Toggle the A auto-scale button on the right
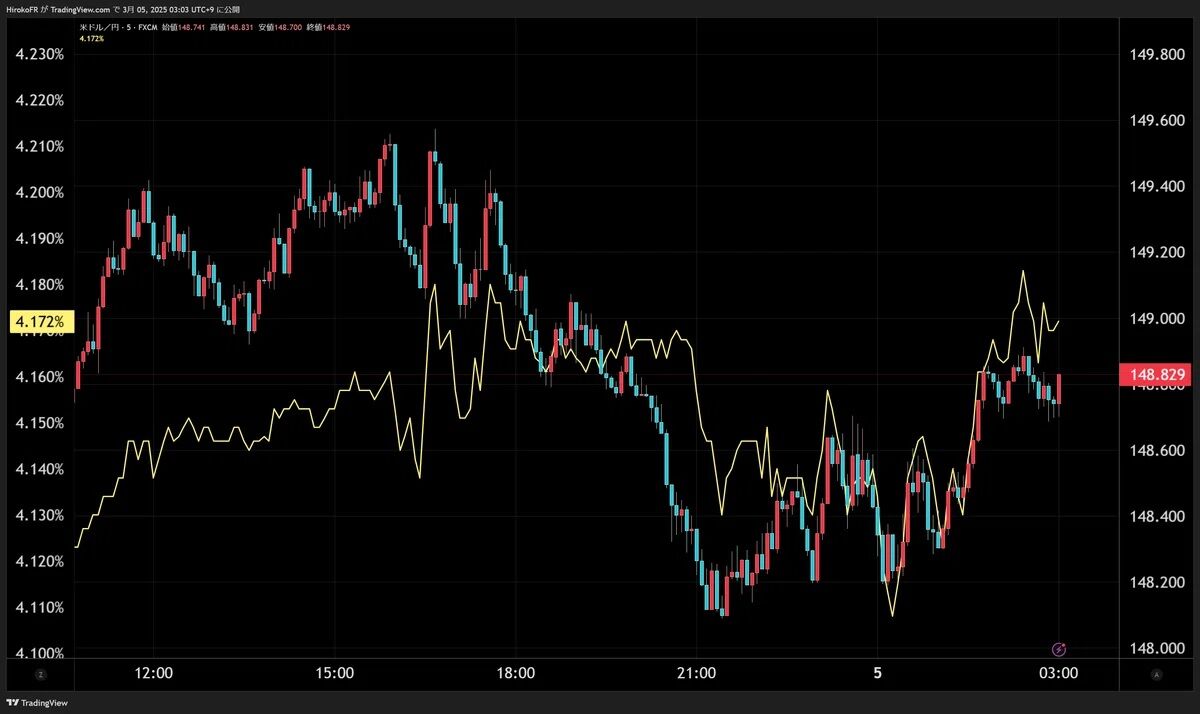This screenshot has height=714, width=1200. (1156, 674)
